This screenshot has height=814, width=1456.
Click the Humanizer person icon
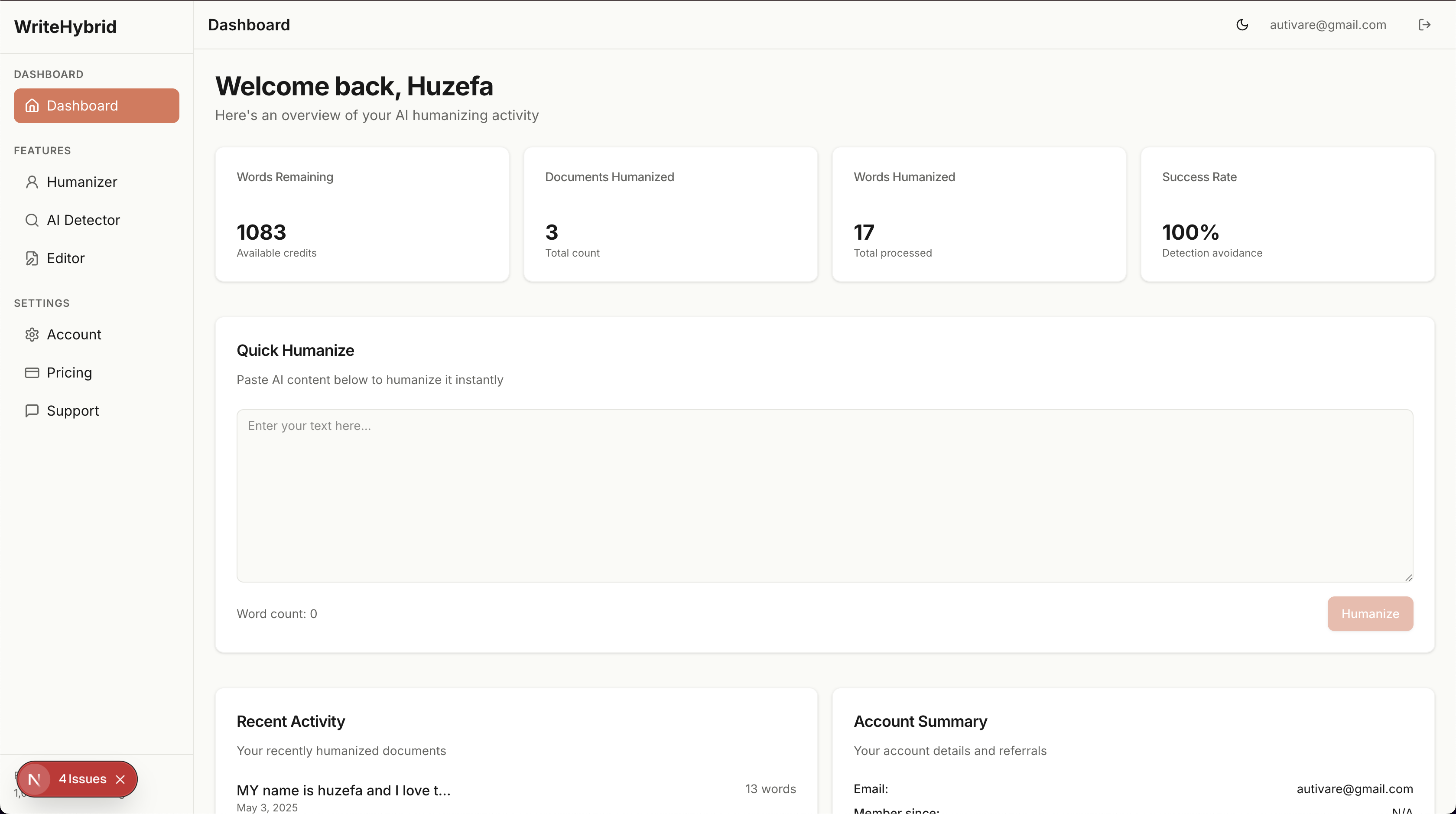tap(32, 182)
